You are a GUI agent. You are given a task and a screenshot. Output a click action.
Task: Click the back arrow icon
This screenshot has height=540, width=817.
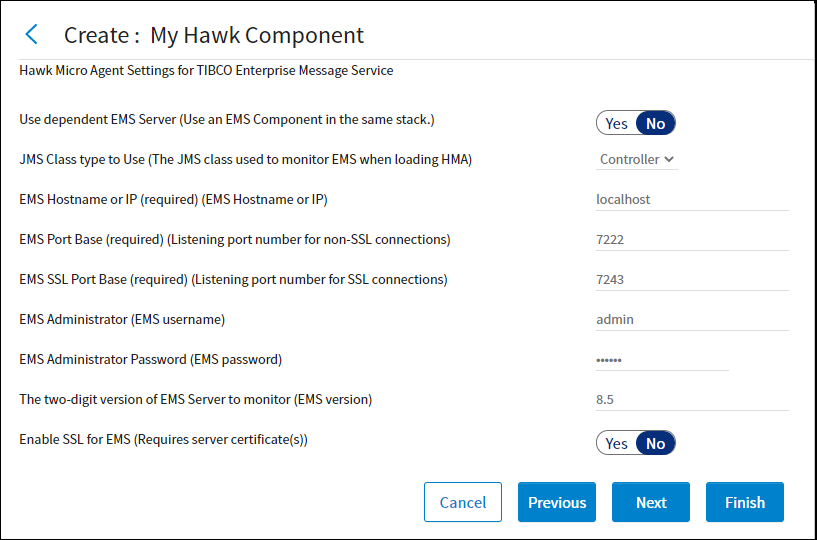31,35
